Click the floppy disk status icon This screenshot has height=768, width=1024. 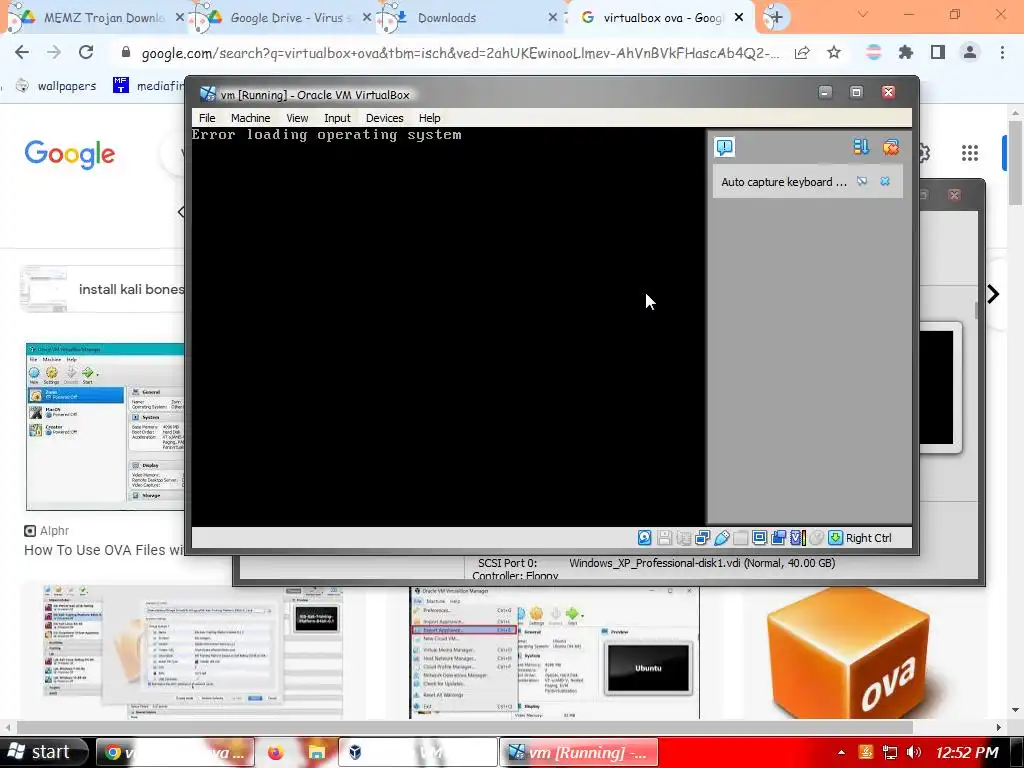coord(665,537)
